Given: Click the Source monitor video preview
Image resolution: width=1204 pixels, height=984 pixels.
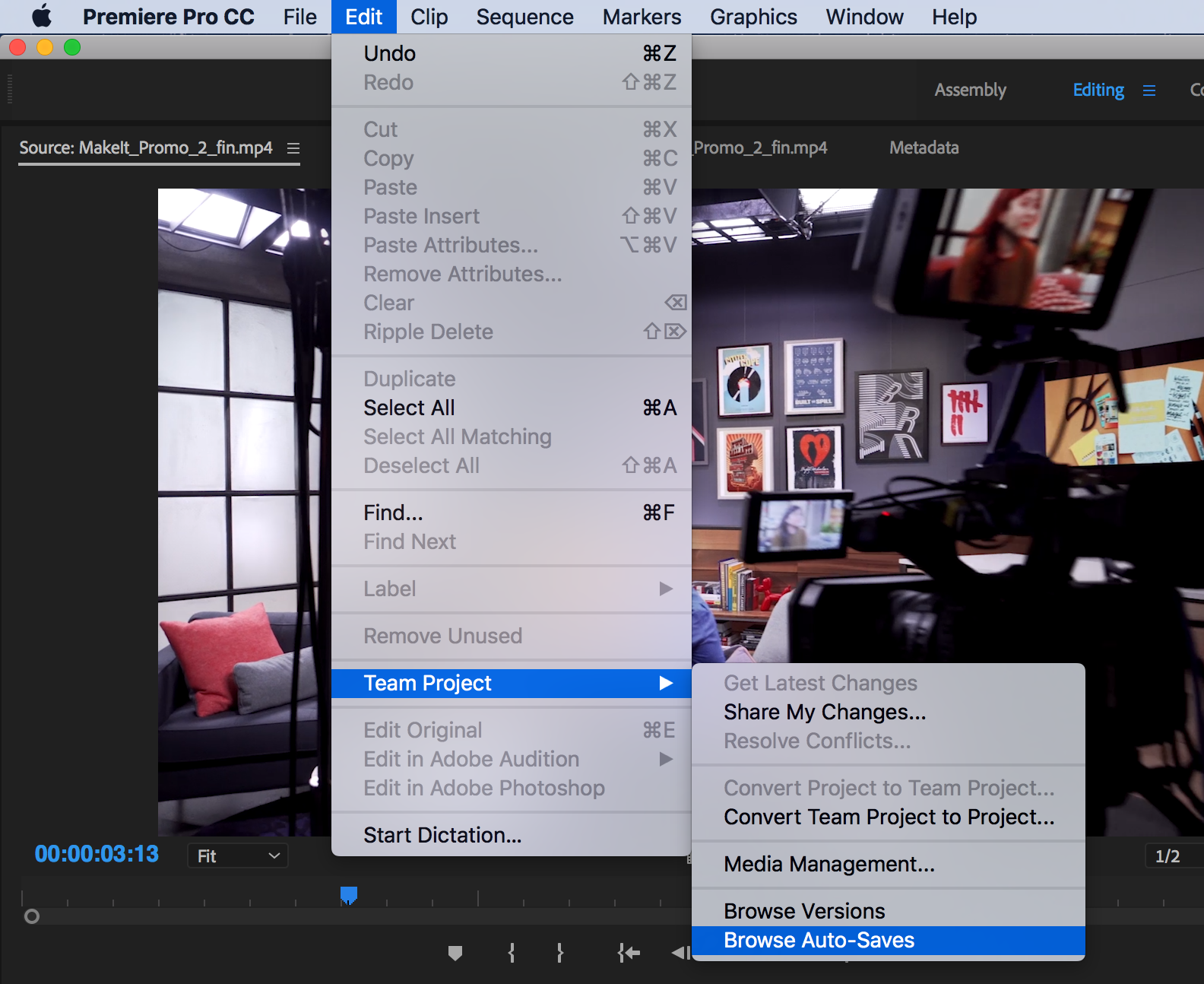Looking at the screenshot, I should pyautogui.click(x=245, y=512).
